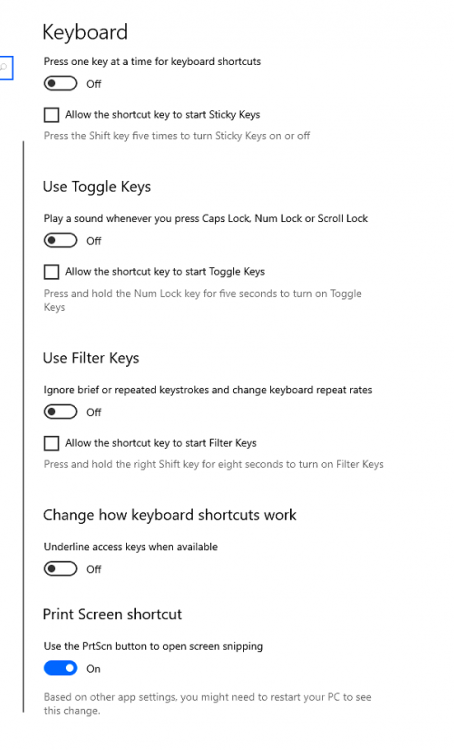Switch on the Filter Keys toggle
Viewport: 454px width, 750px height.
click(x=60, y=411)
